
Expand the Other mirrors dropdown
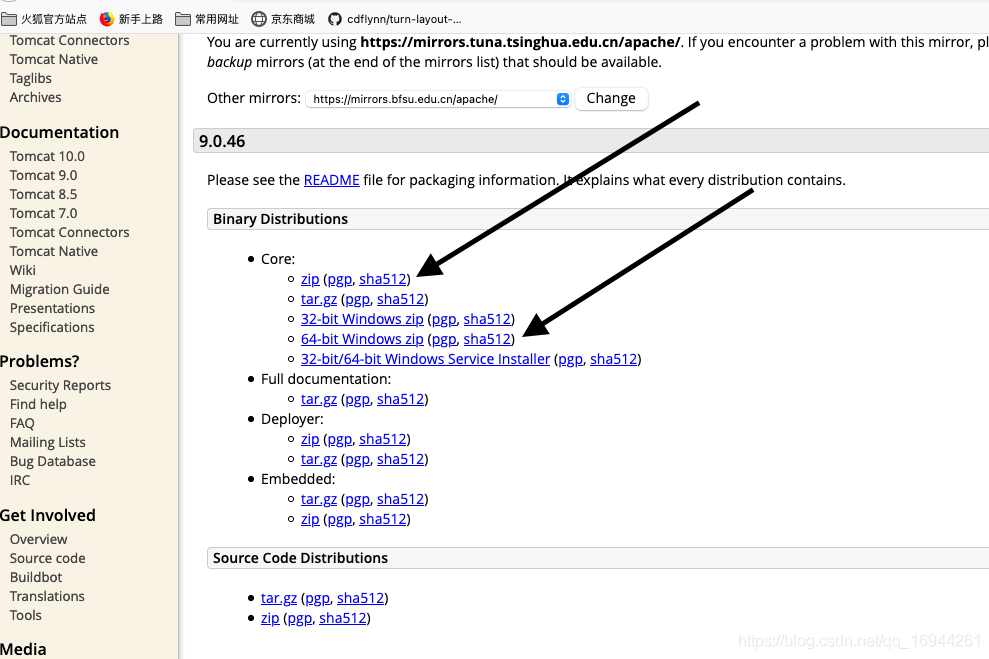(x=438, y=99)
